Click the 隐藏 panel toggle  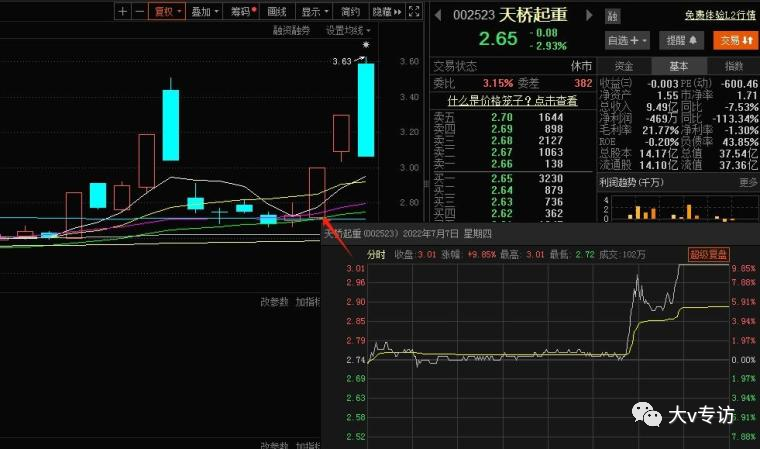point(386,11)
